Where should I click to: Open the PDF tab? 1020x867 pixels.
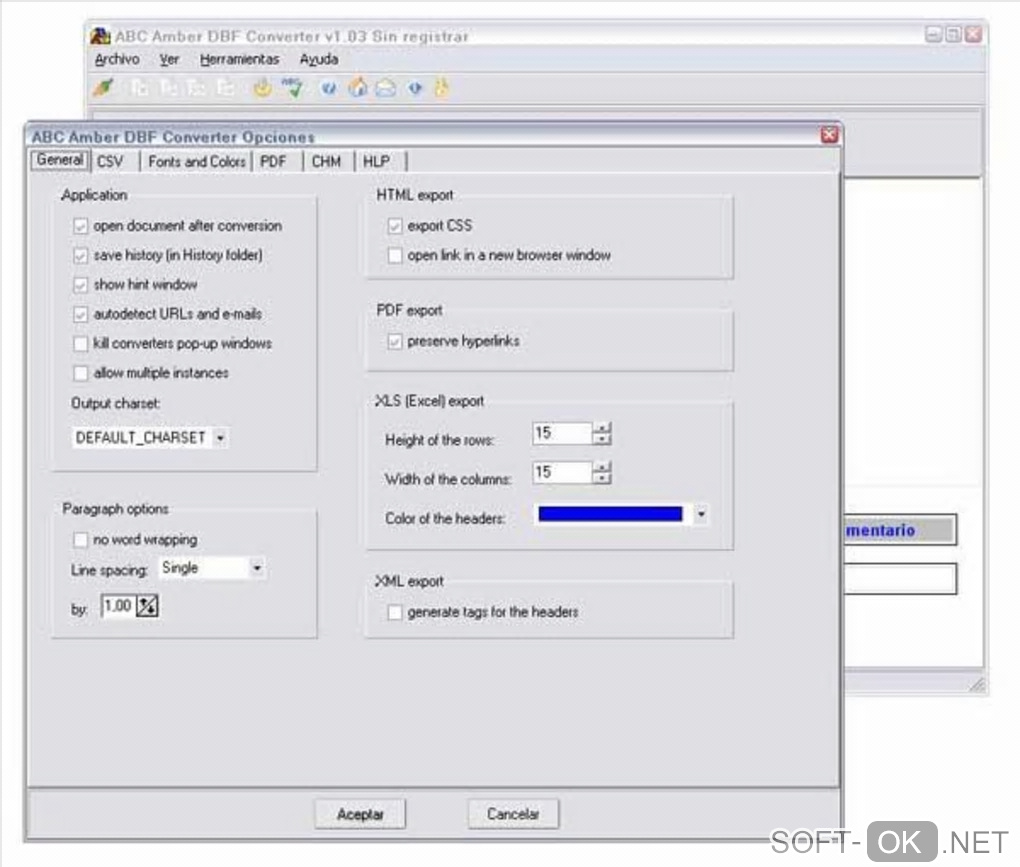[x=273, y=161]
